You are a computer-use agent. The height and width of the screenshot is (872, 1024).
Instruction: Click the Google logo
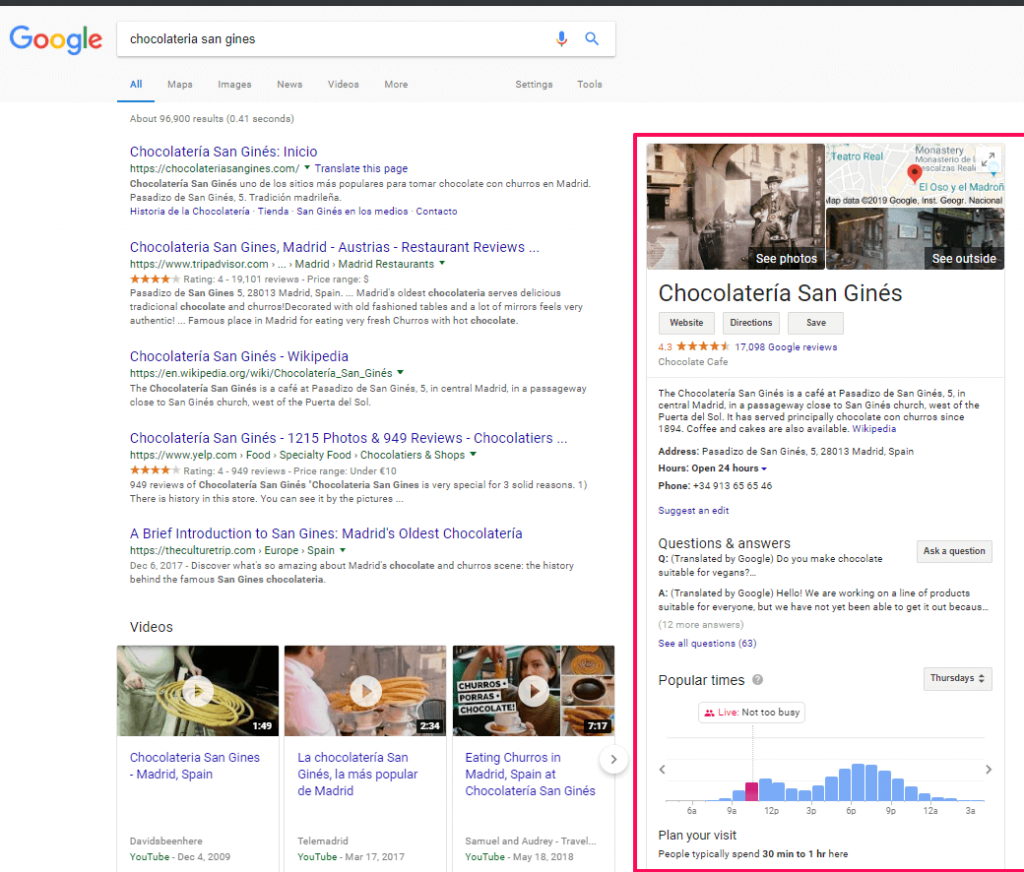point(55,40)
